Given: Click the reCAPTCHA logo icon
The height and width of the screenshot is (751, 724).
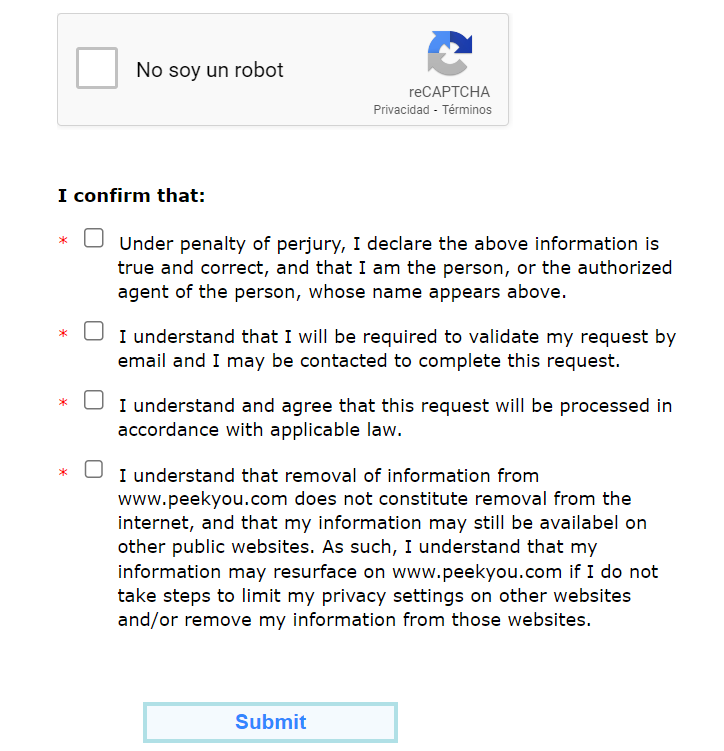Looking at the screenshot, I should (x=449, y=53).
